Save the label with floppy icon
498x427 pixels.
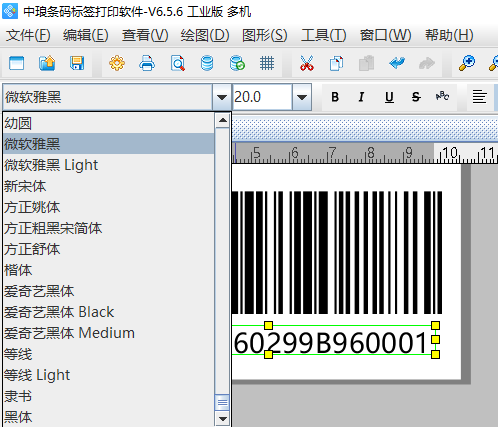click(x=77, y=63)
